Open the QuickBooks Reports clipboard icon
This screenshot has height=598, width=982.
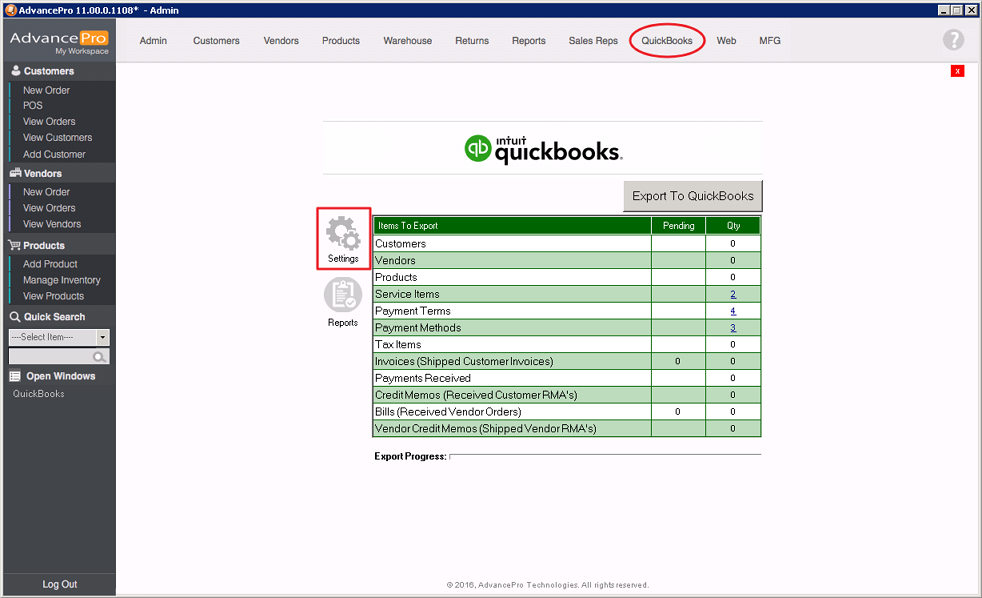tap(343, 294)
